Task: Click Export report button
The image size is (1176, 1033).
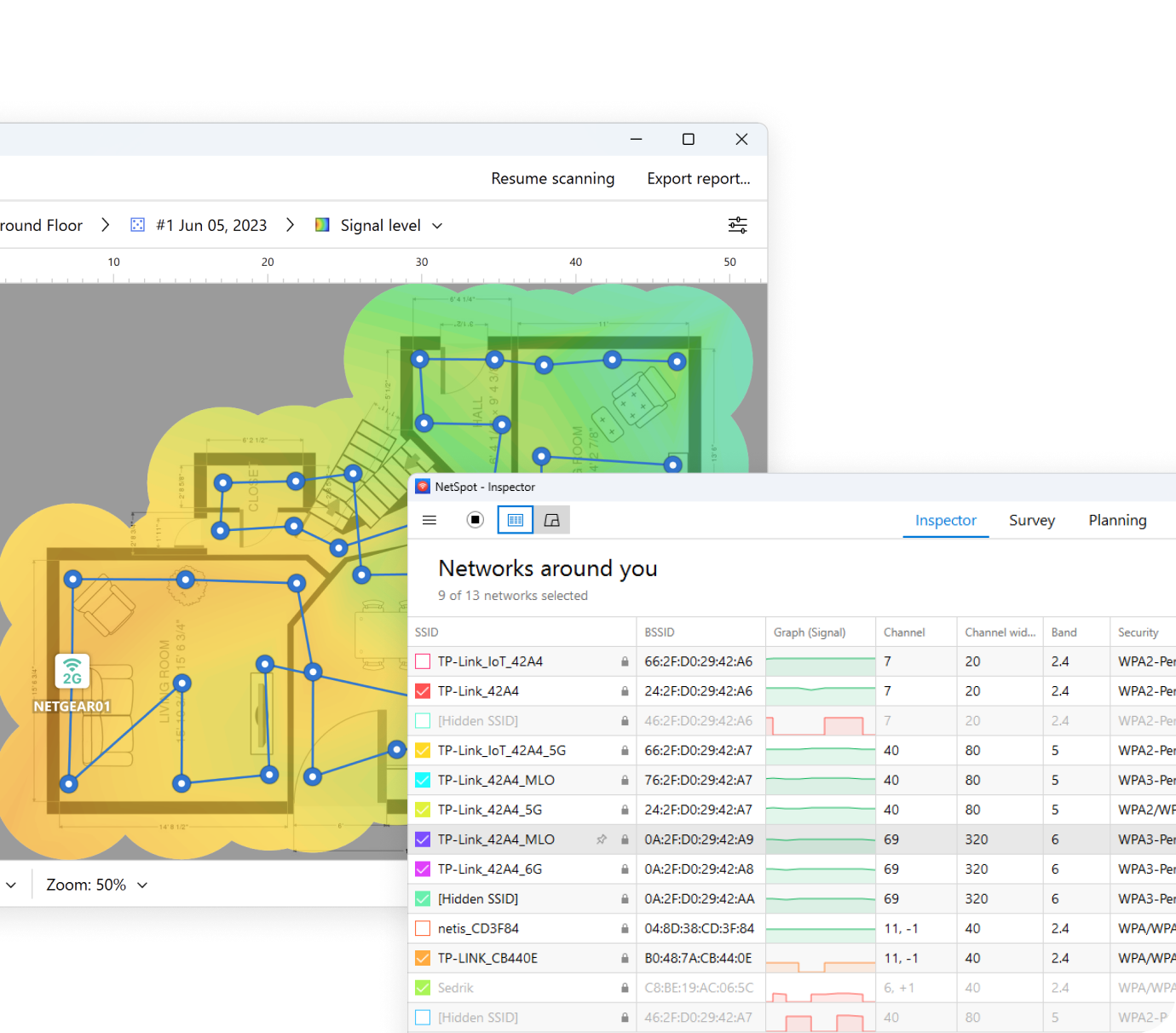Action: 699,179
